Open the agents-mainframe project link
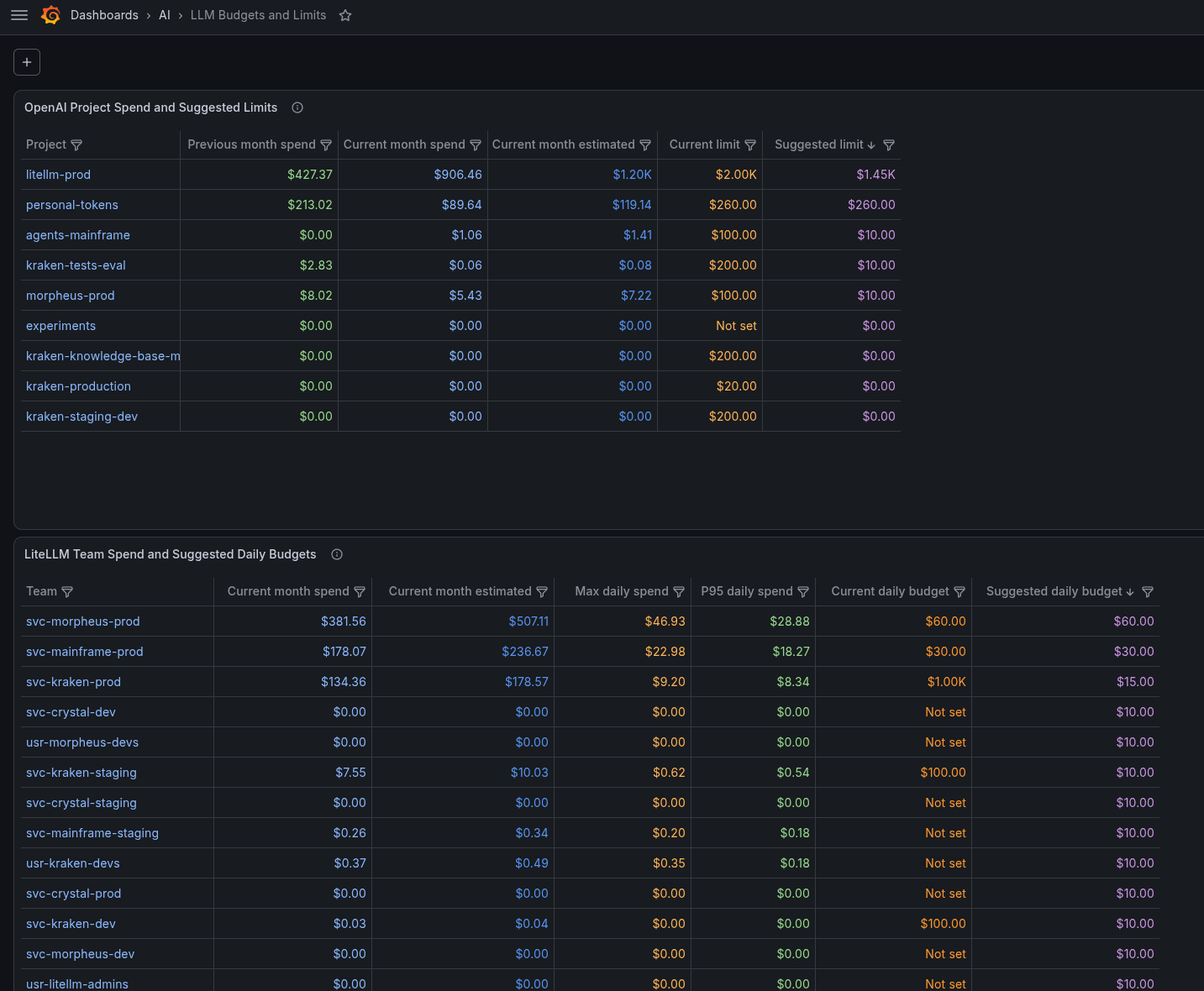The width and height of the screenshot is (1204, 991). tap(78, 235)
